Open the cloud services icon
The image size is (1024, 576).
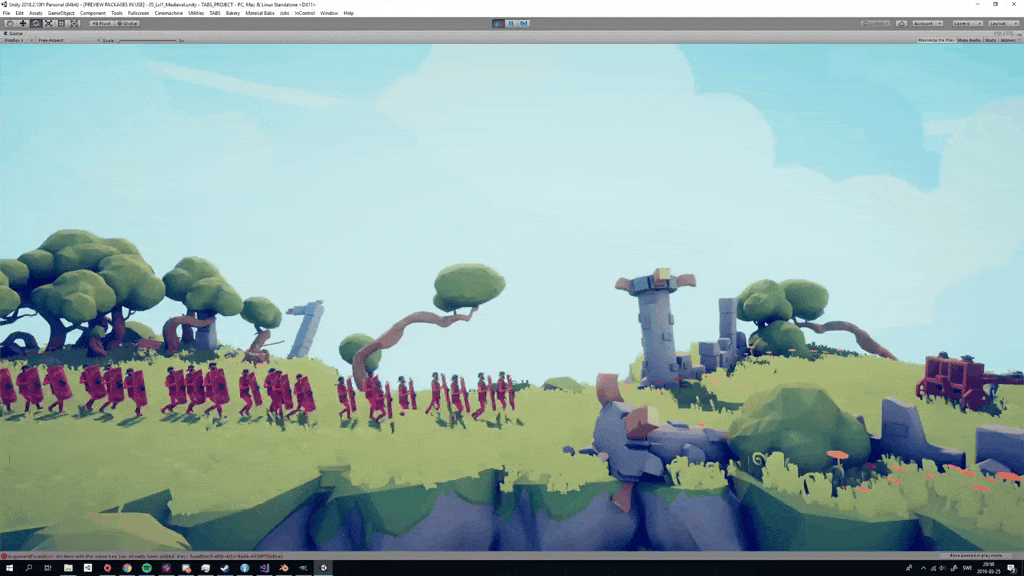click(902, 23)
